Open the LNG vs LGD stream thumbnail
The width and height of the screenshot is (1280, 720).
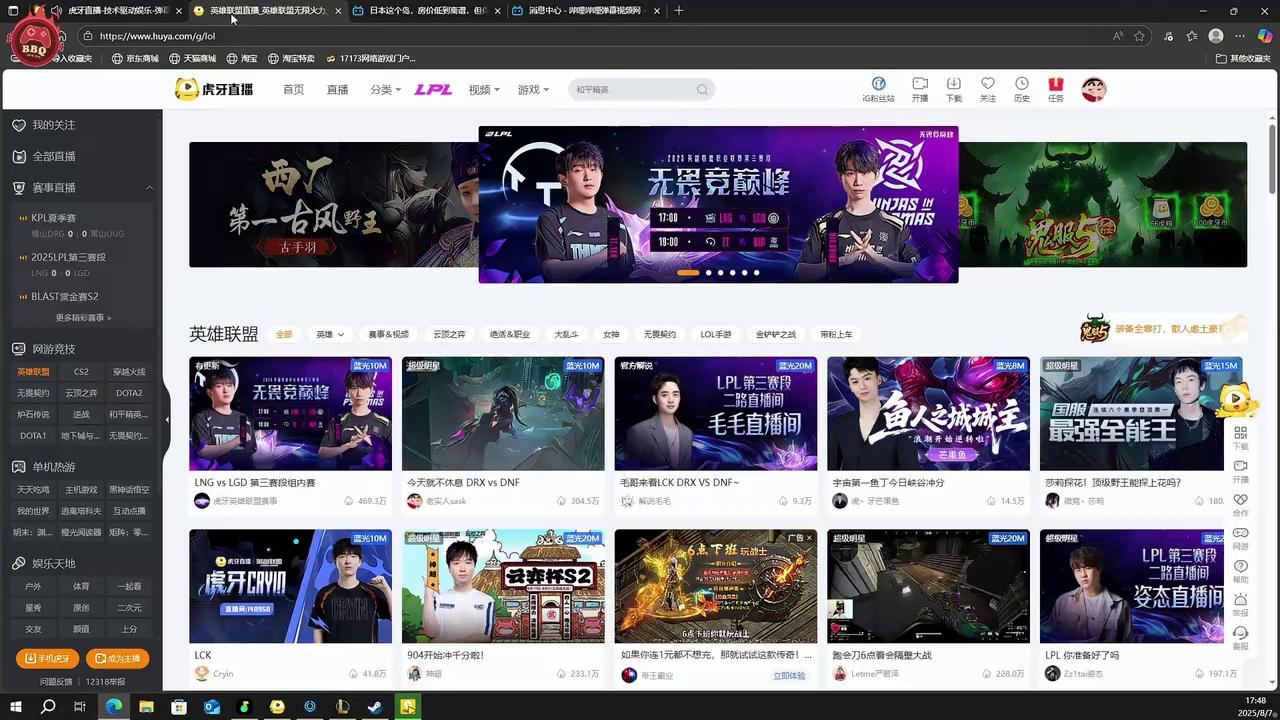point(290,414)
